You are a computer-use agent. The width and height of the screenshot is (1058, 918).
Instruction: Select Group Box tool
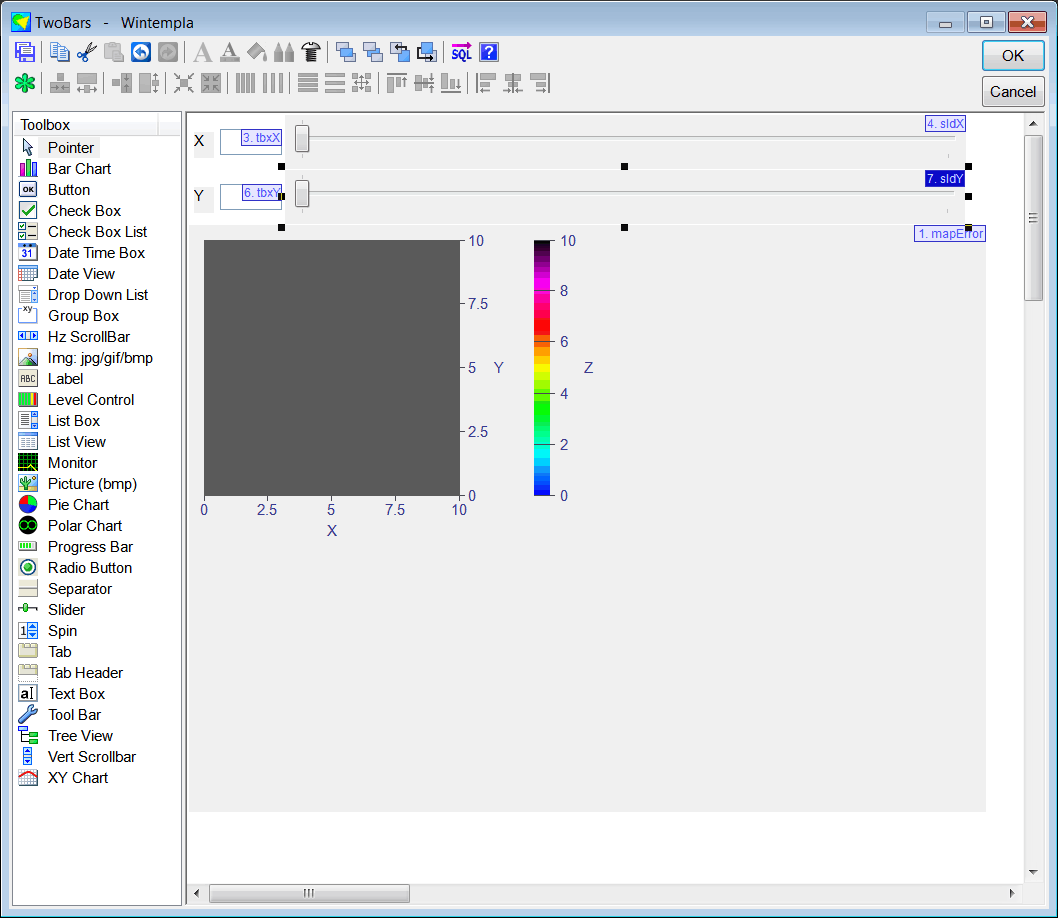83,316
